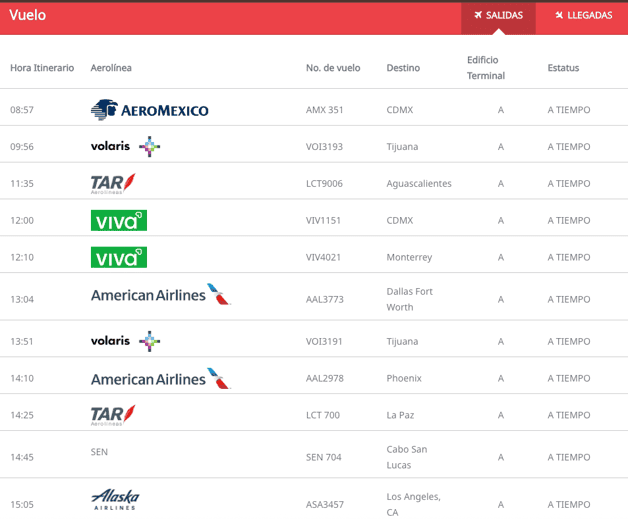Click the Destino column header

coord(403,68)
